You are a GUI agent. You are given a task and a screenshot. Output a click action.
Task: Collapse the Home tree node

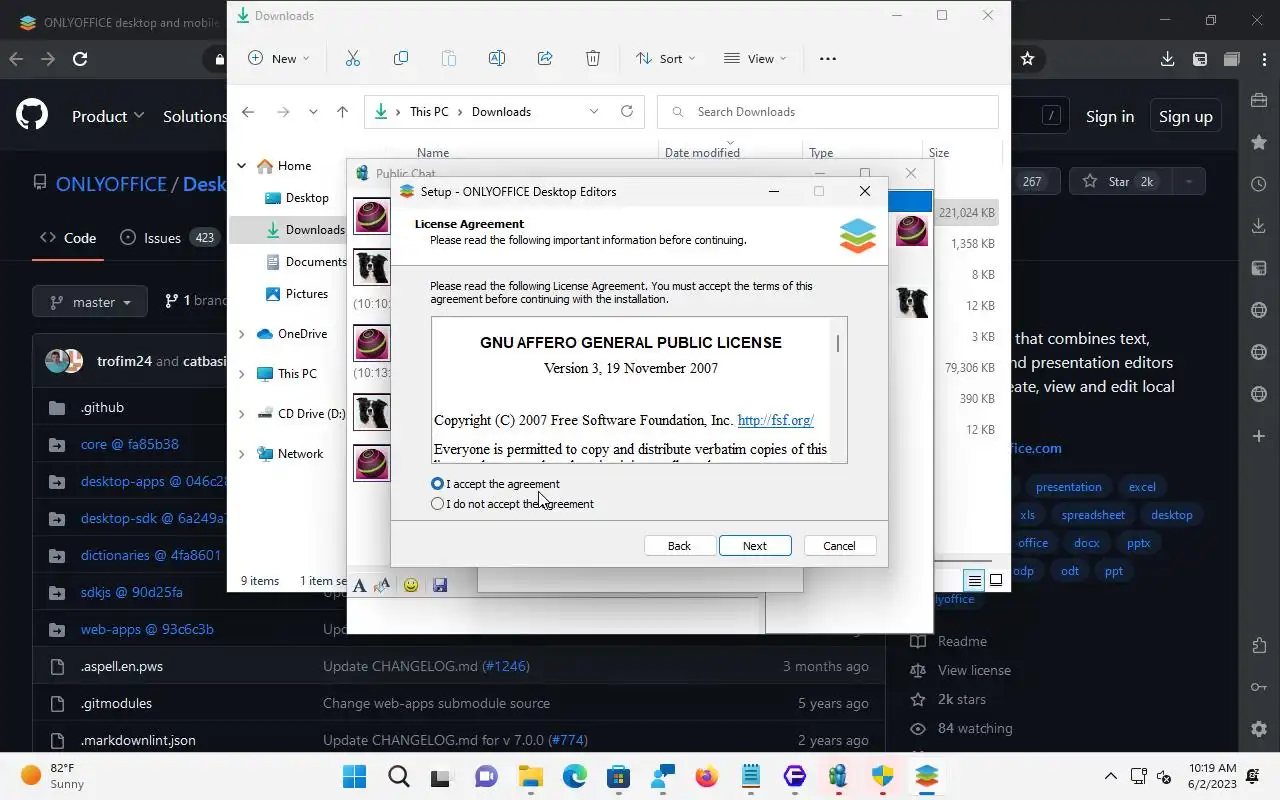coord(241,166)
